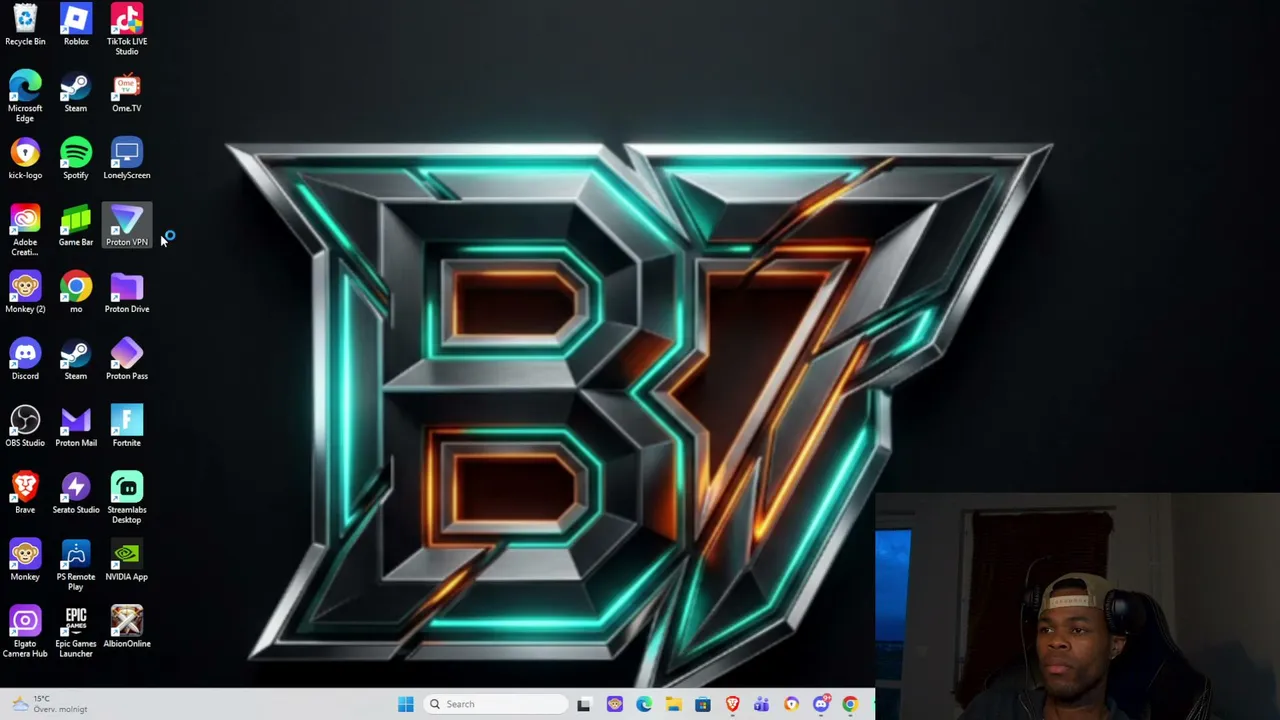Select the PS Remote Play shortcut
The height and width of the screenshot is (720, 1280).
(x=76, y=566)
